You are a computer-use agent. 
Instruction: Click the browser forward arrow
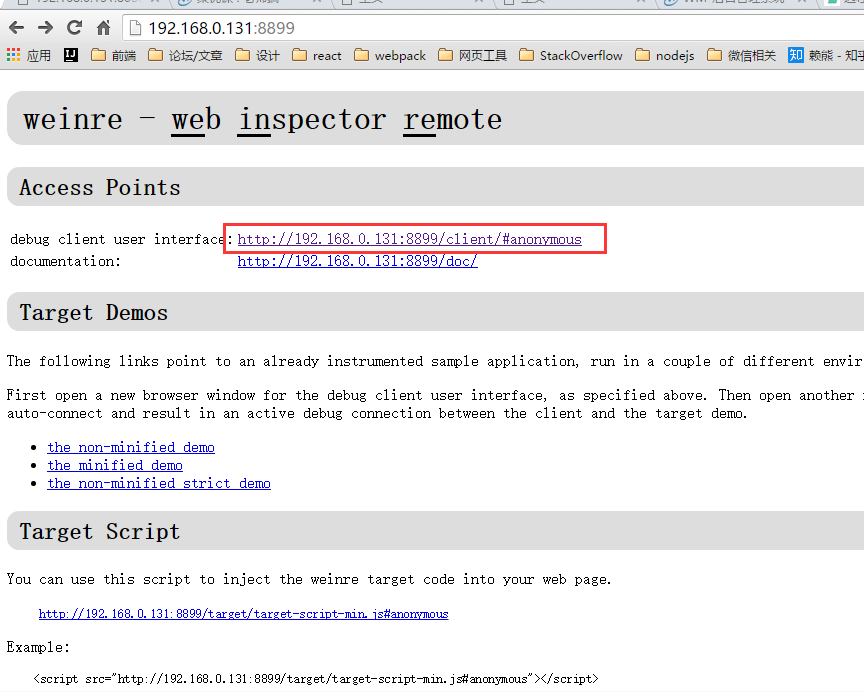point(46,28)
